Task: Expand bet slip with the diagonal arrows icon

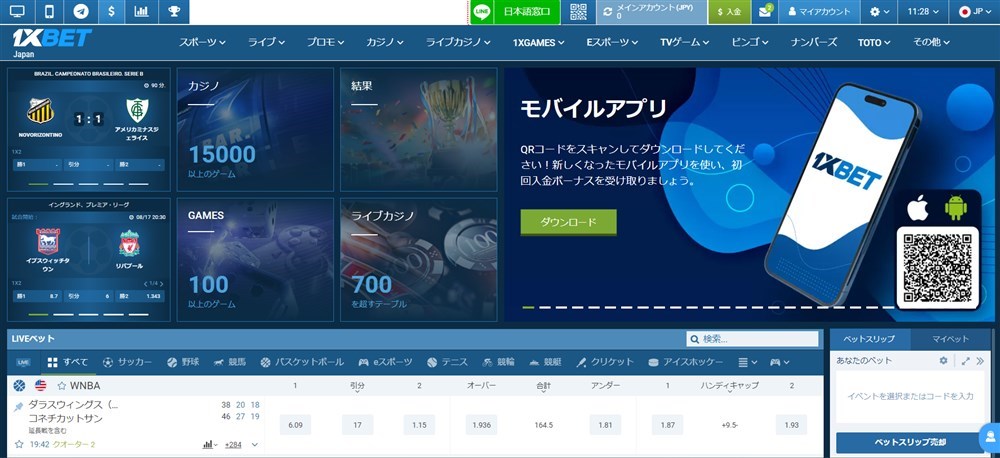Action: click(x=966, y=360)
